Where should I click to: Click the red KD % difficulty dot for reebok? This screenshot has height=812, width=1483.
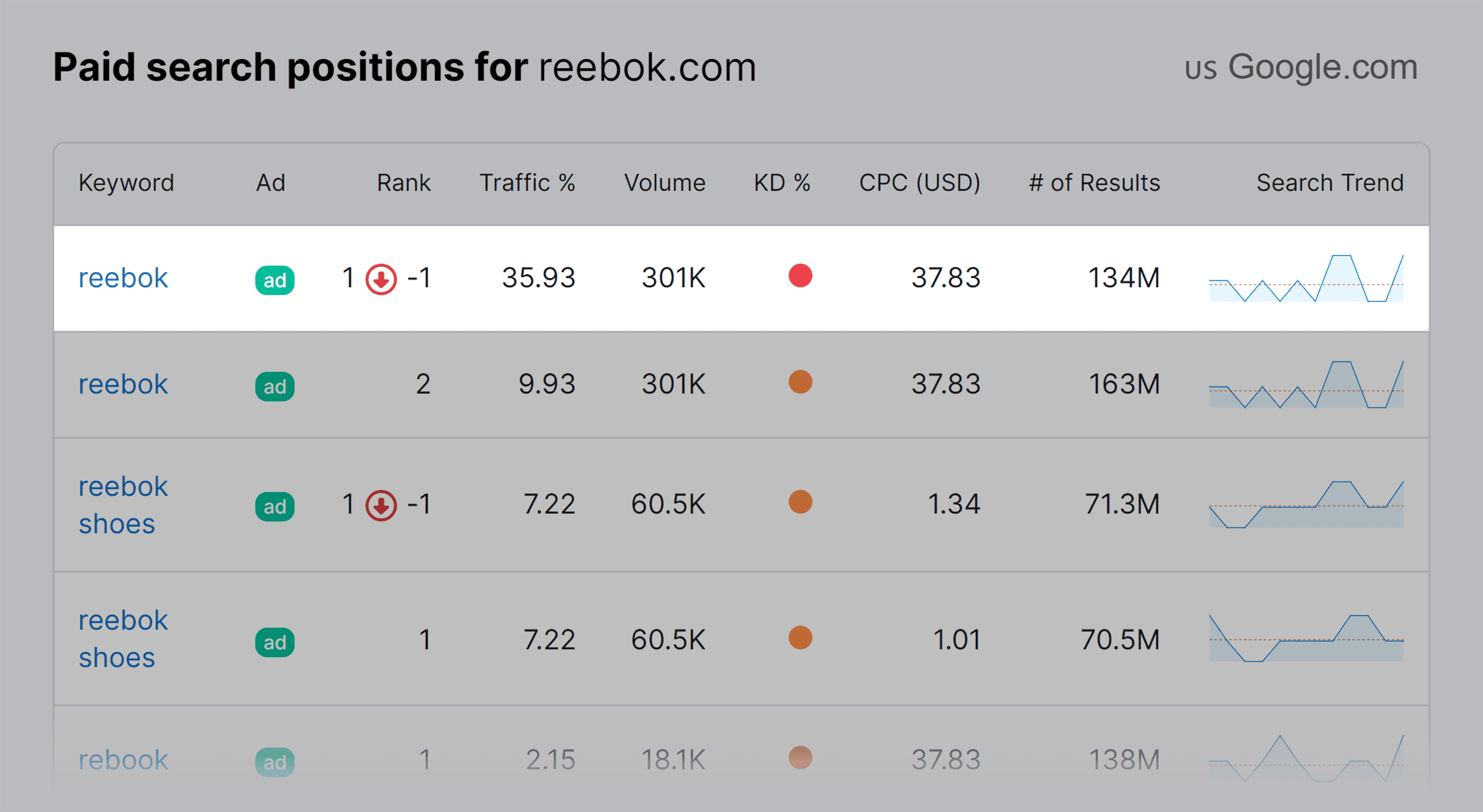(800, 277)
